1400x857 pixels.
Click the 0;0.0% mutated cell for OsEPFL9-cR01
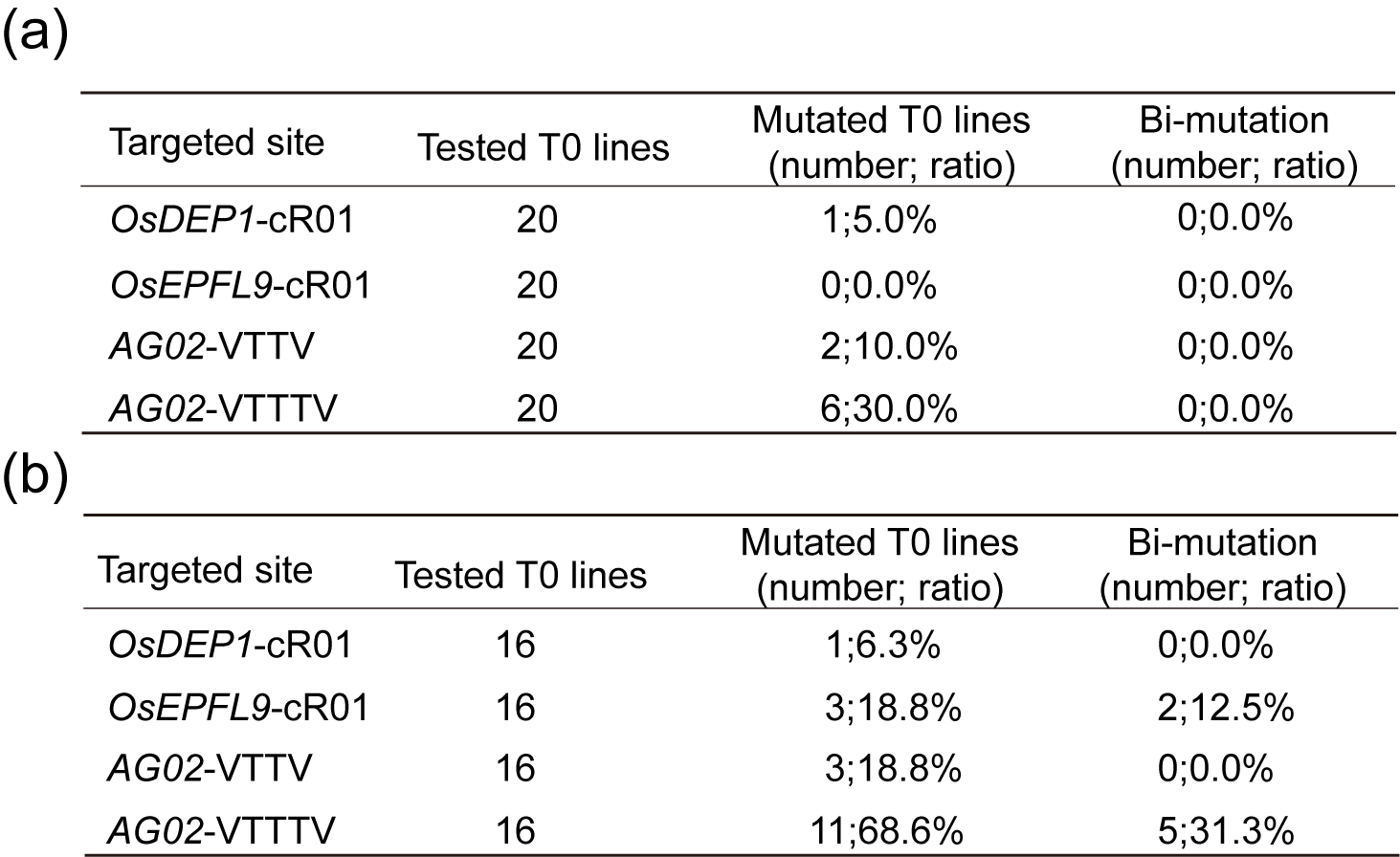click(x=878, y=285)
